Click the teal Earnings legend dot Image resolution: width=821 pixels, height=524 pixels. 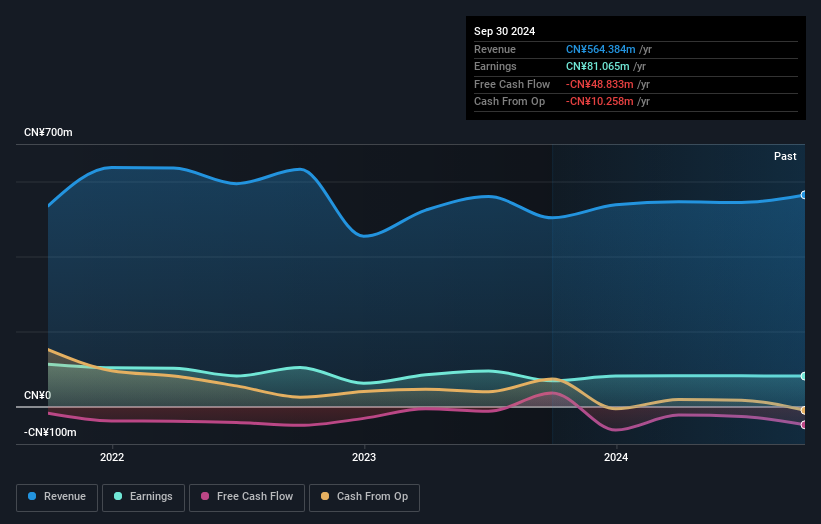118,496
